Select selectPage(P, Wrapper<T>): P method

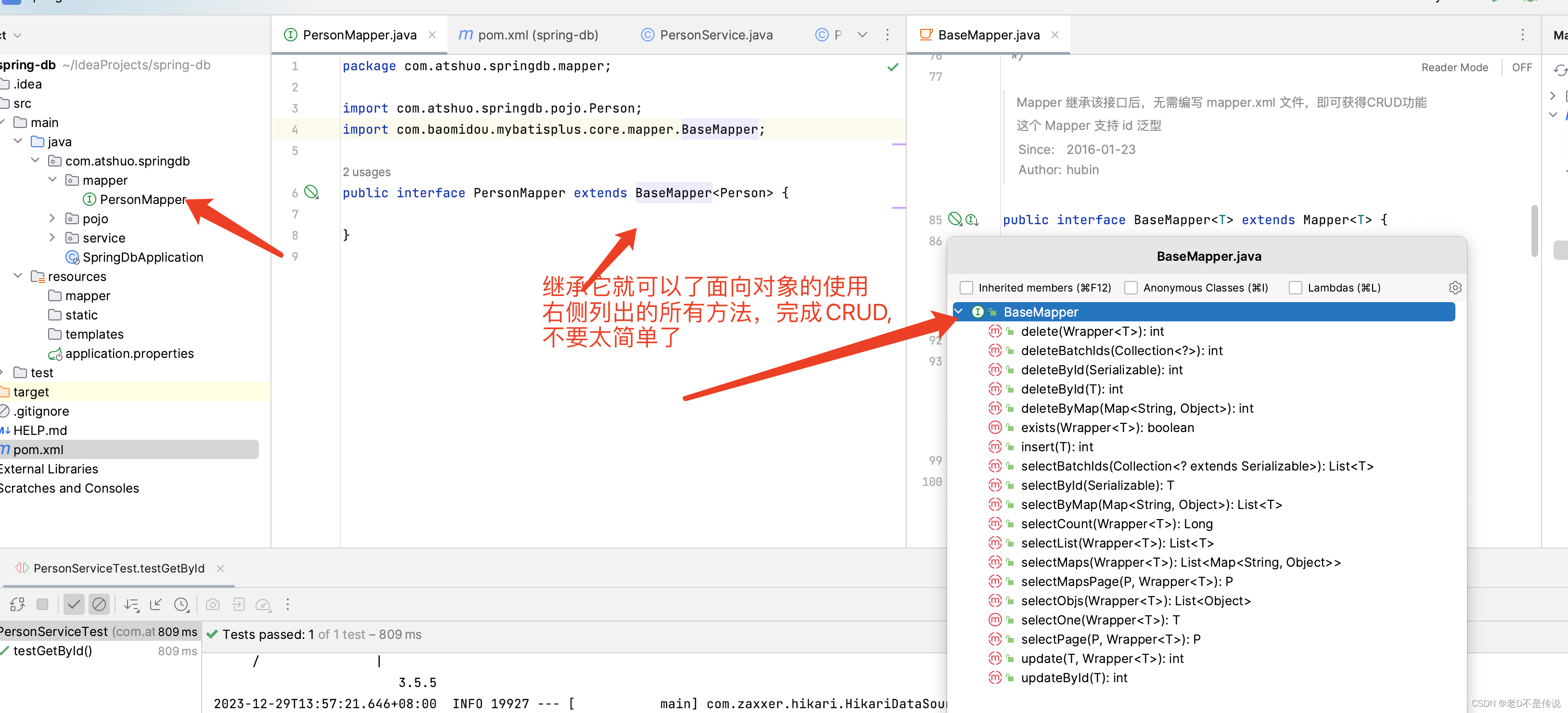pos(1110,639)
